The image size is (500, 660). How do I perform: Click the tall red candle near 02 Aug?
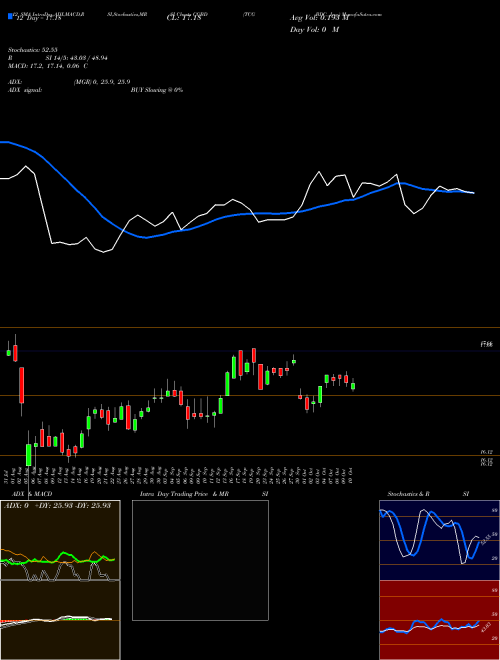21,385
